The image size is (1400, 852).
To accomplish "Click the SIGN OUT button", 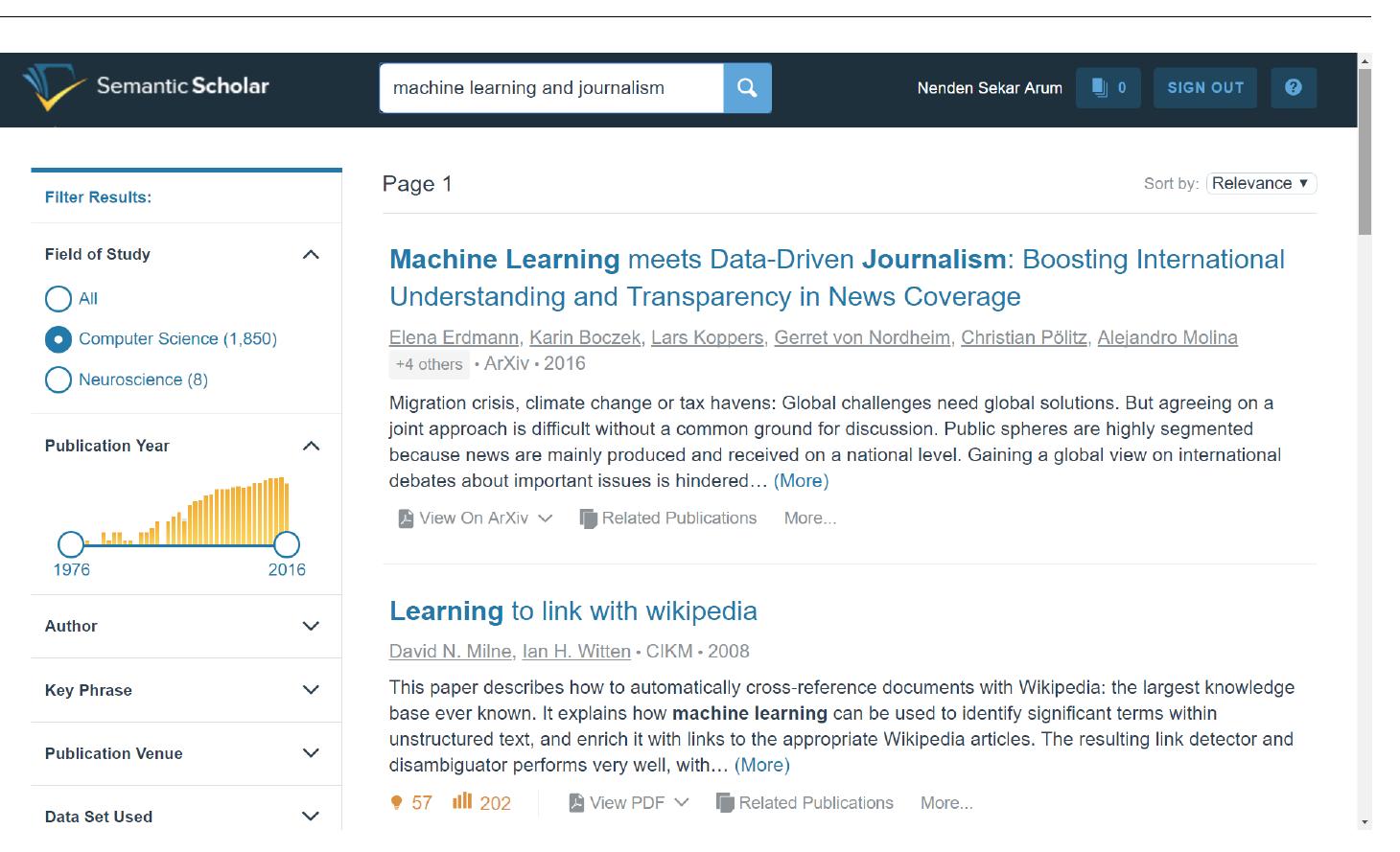I will 1204,88.
